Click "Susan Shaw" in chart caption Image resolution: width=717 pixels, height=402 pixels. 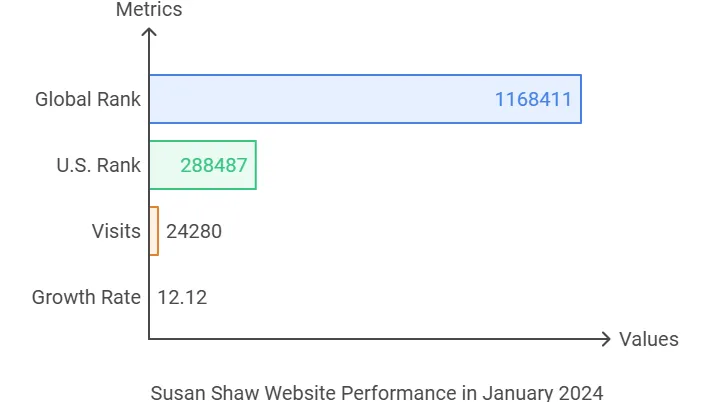[205, 393]
